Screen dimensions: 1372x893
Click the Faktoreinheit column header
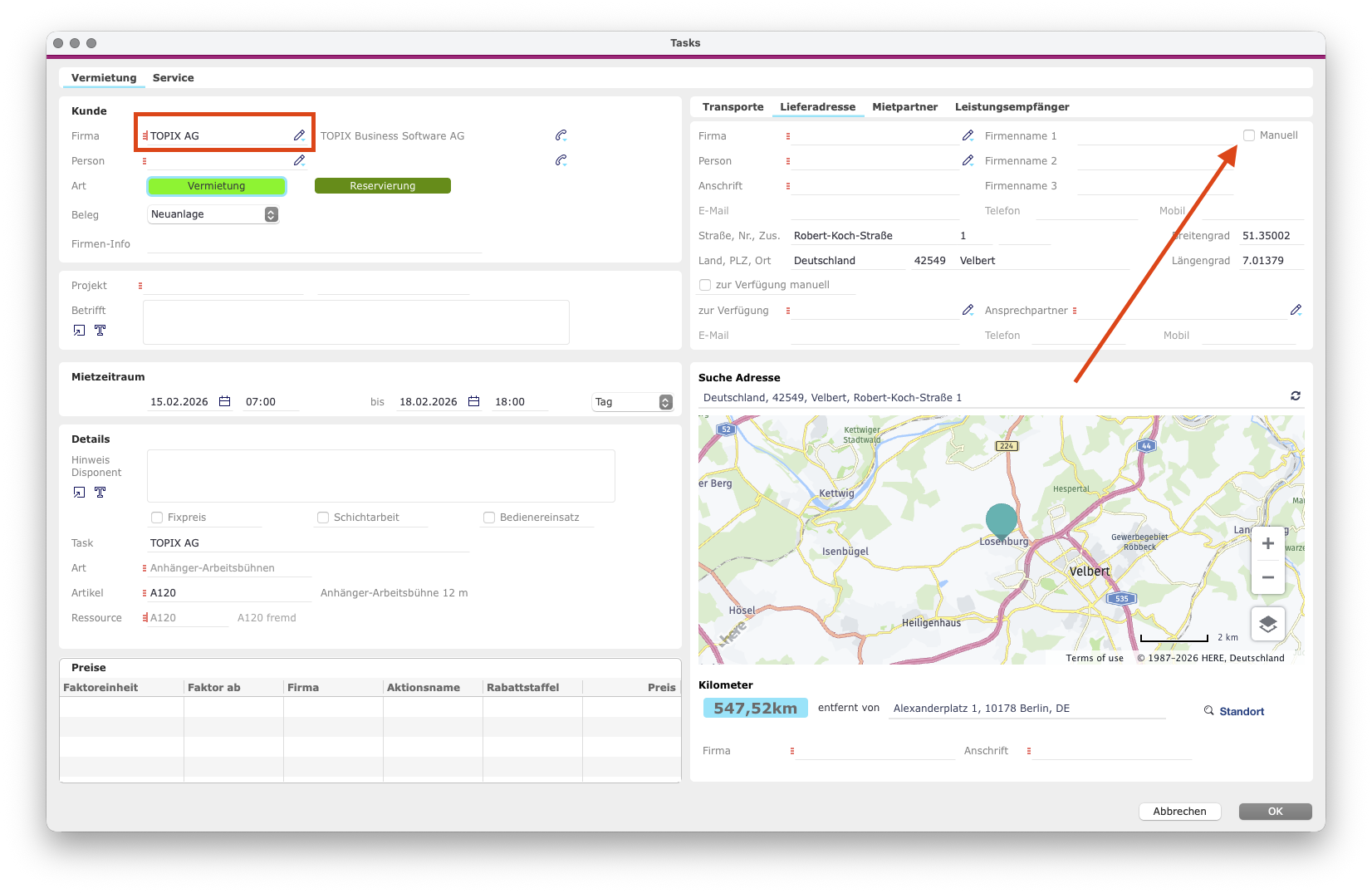coord(122,688)
